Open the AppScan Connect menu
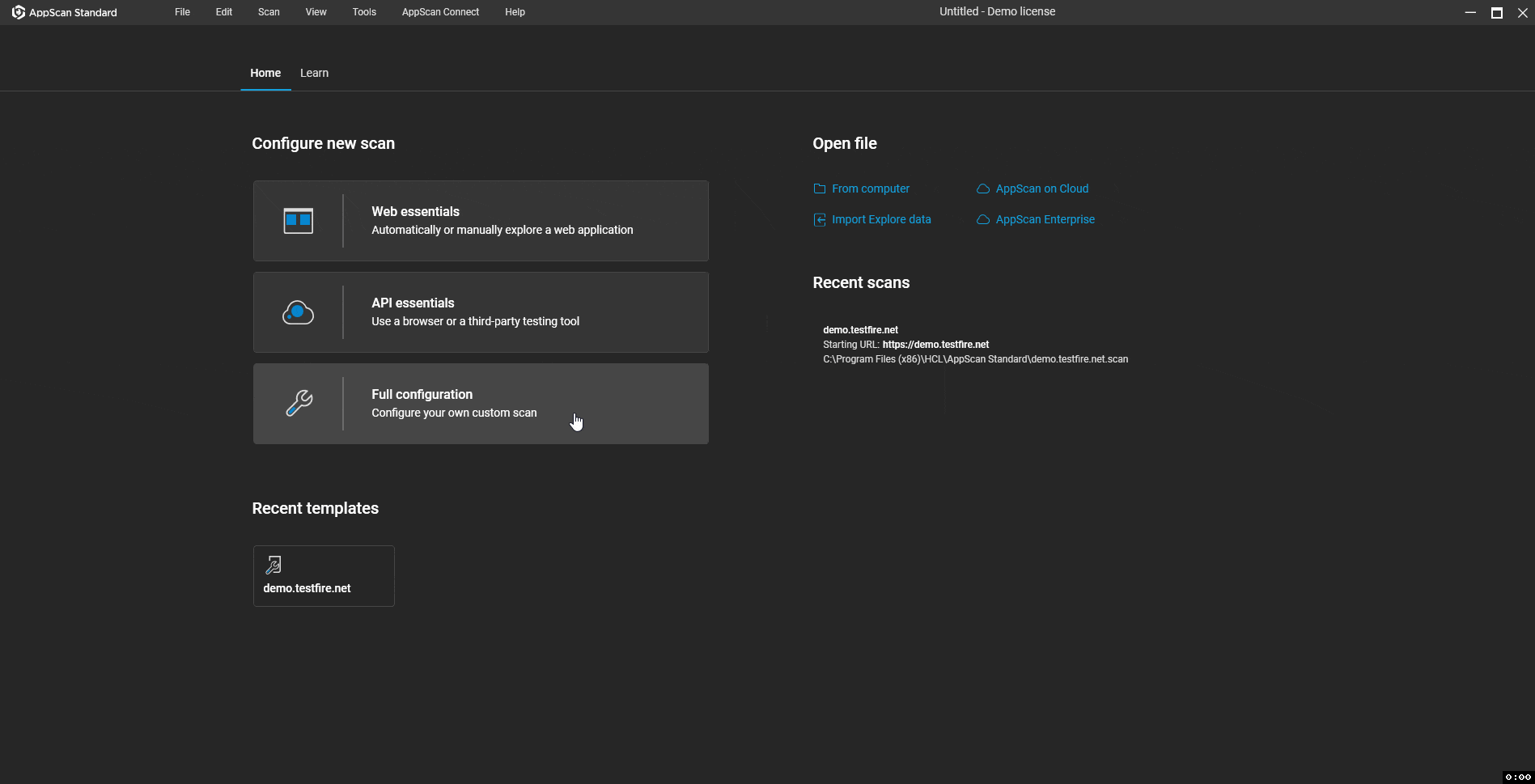 [x=440, y=12]
